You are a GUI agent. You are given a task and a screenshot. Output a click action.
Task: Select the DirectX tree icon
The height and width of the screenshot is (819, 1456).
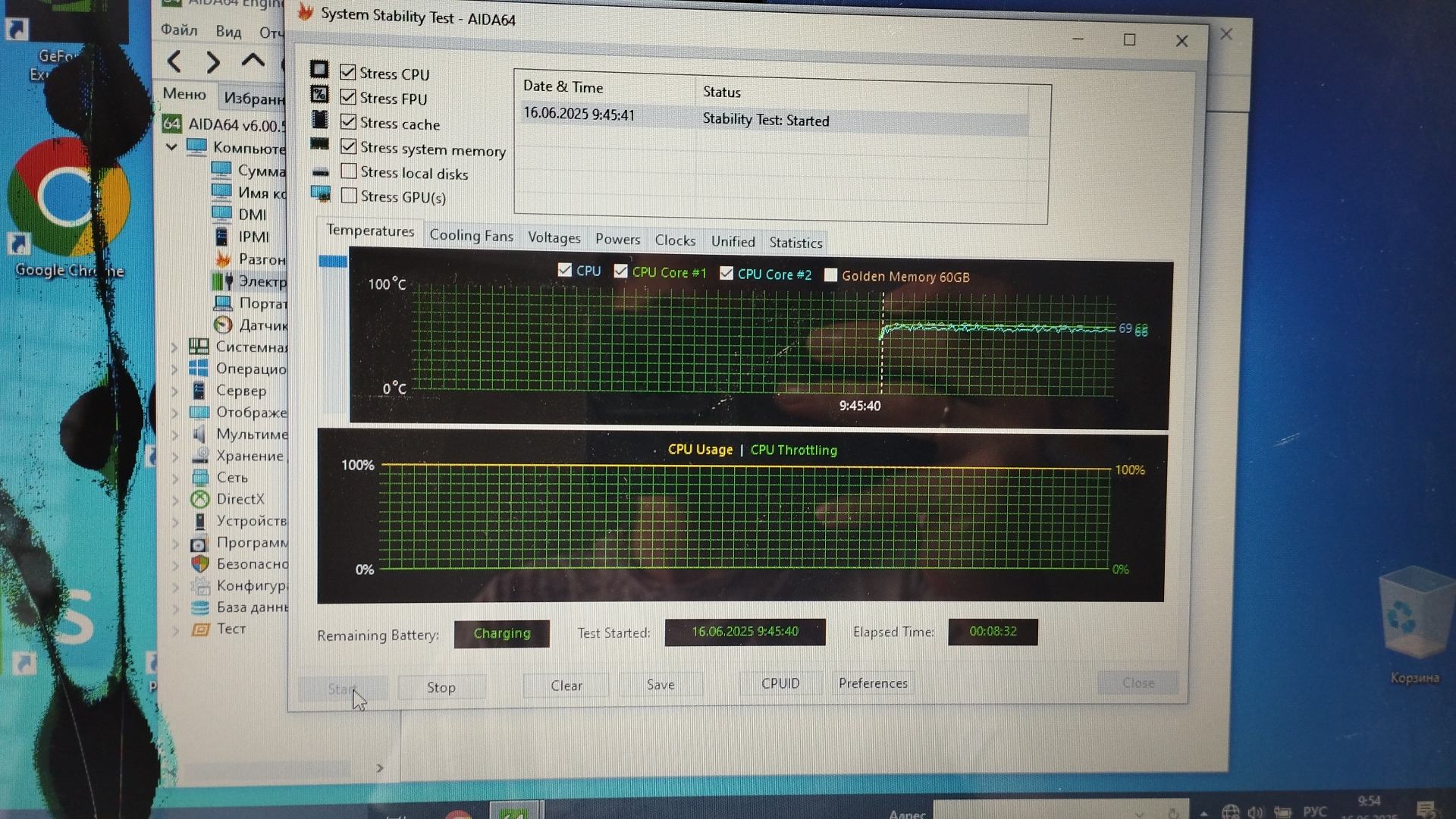(x=200, y=499)
